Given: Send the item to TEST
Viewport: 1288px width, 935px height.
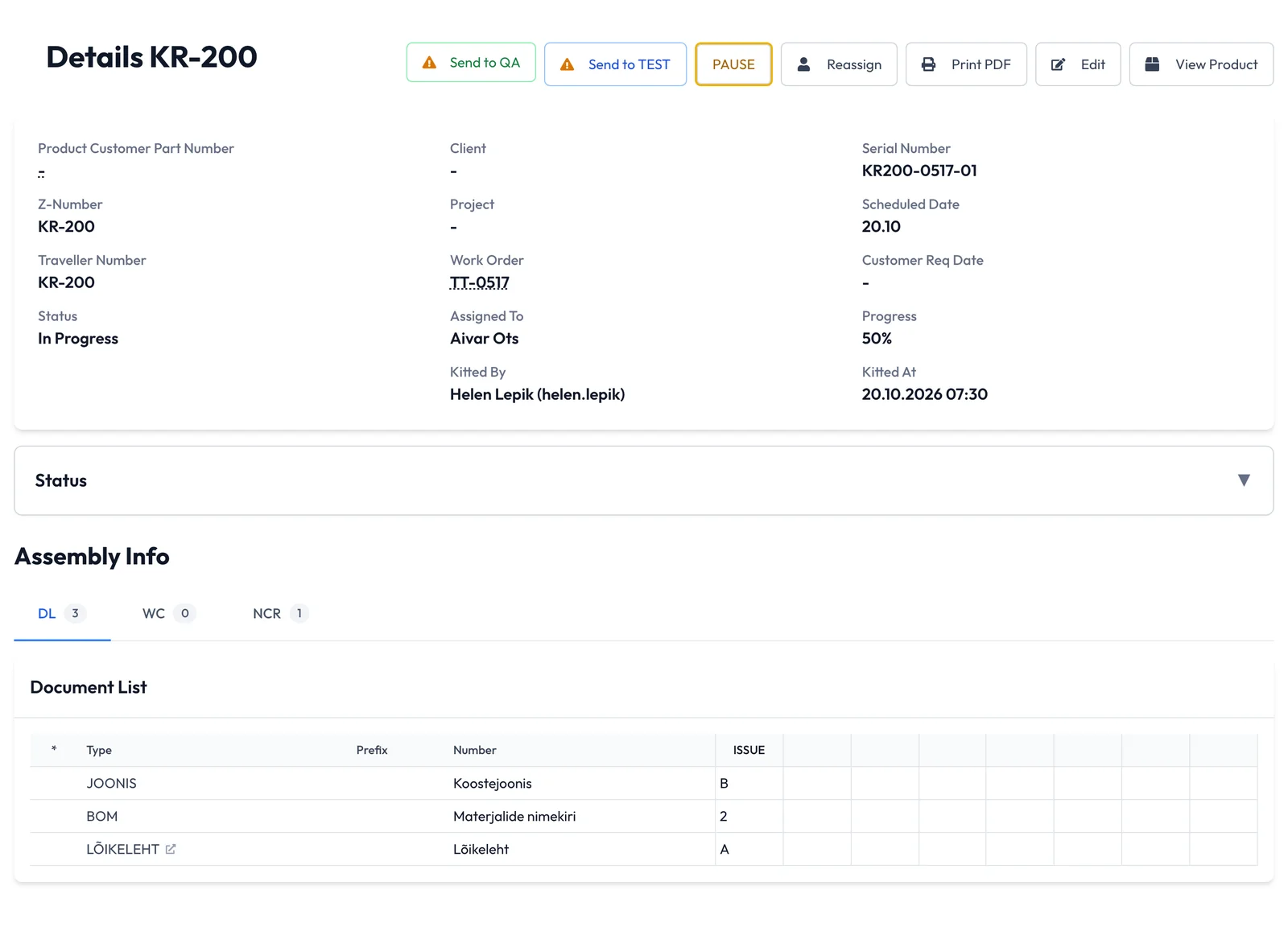Looking at the screenshot, I should pyautogui.click(x=615, y=64).
